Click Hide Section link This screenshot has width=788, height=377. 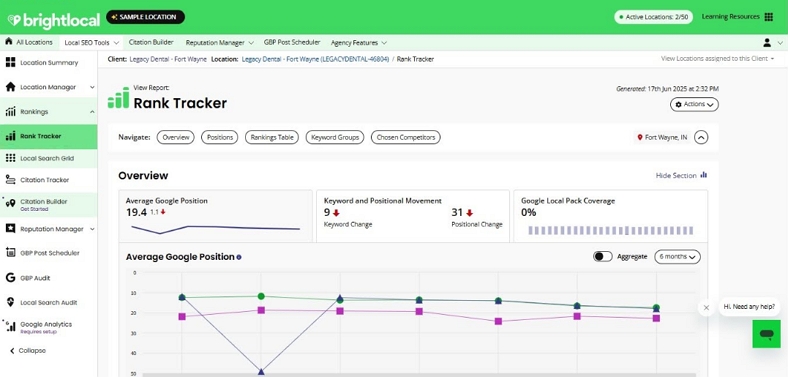676,175
